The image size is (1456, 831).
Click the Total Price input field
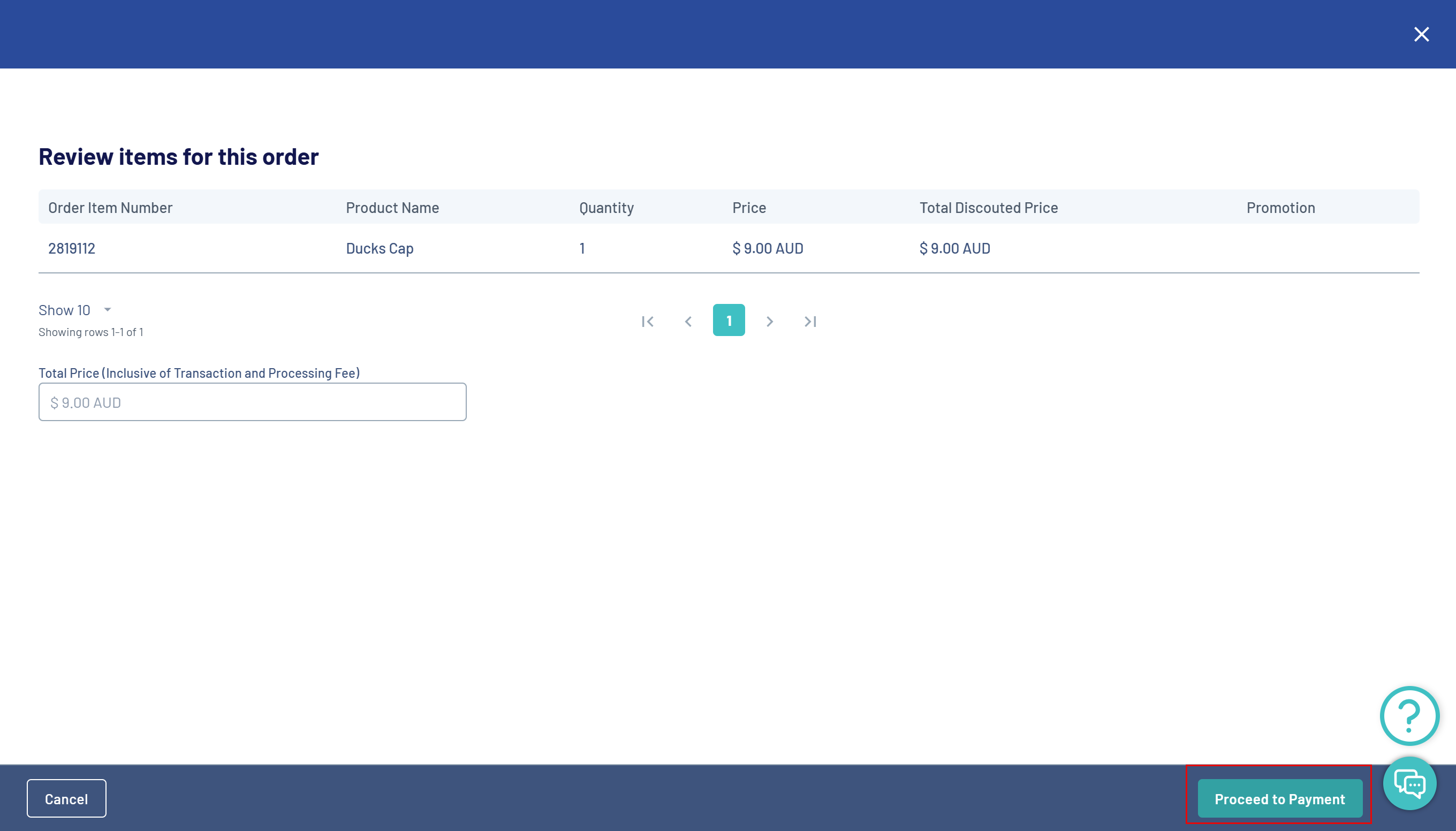252,402
